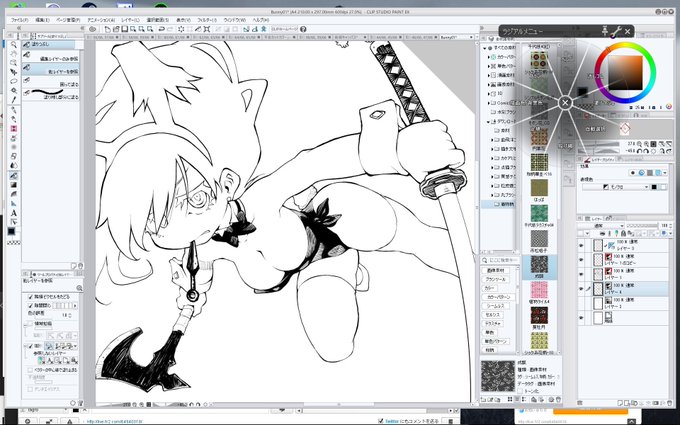
Task: Open the layer blending mode dropdown 通常
Action: pos(601,226)
